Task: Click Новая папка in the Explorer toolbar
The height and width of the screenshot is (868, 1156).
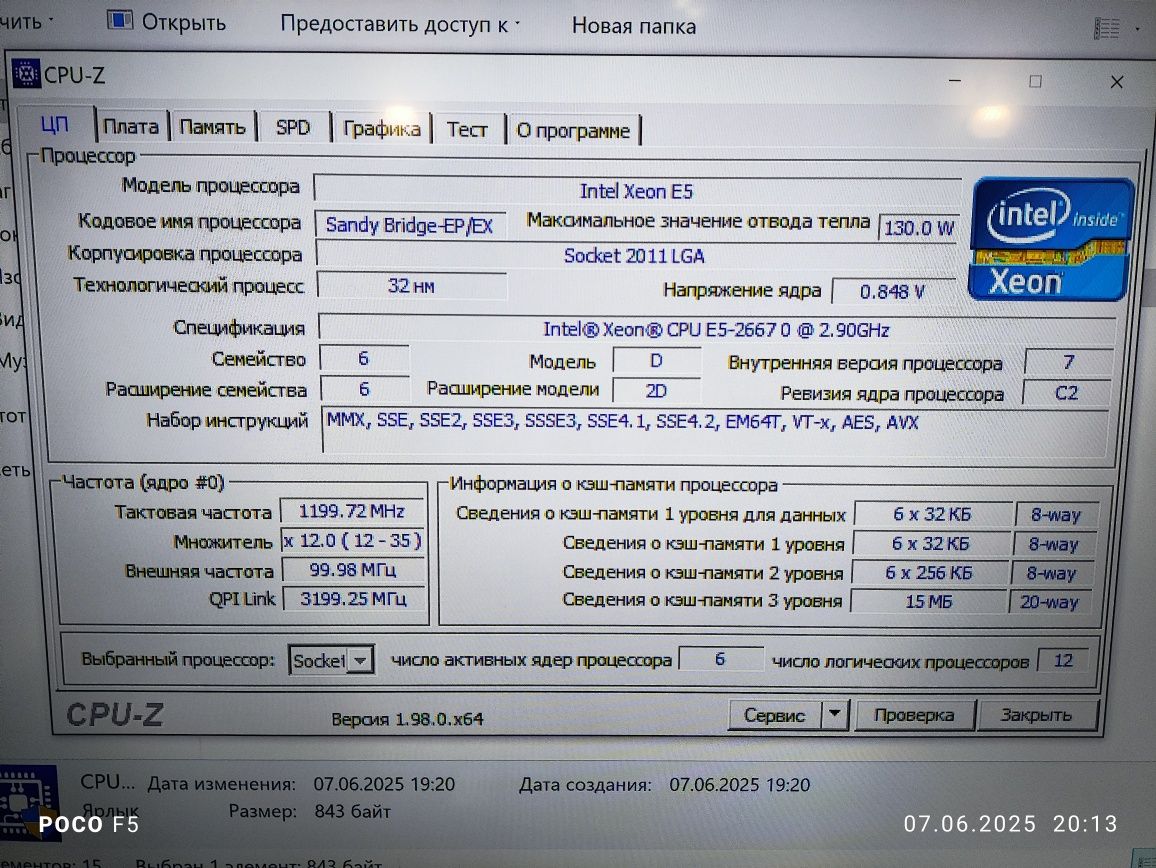Action: (x=634, y=26)
